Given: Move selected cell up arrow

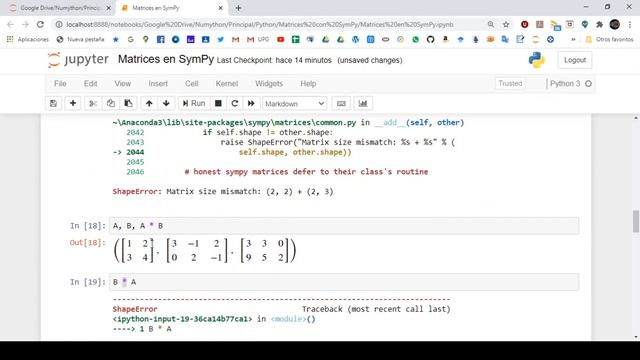Looking at the screenshot, I should [x=149, y=104].
